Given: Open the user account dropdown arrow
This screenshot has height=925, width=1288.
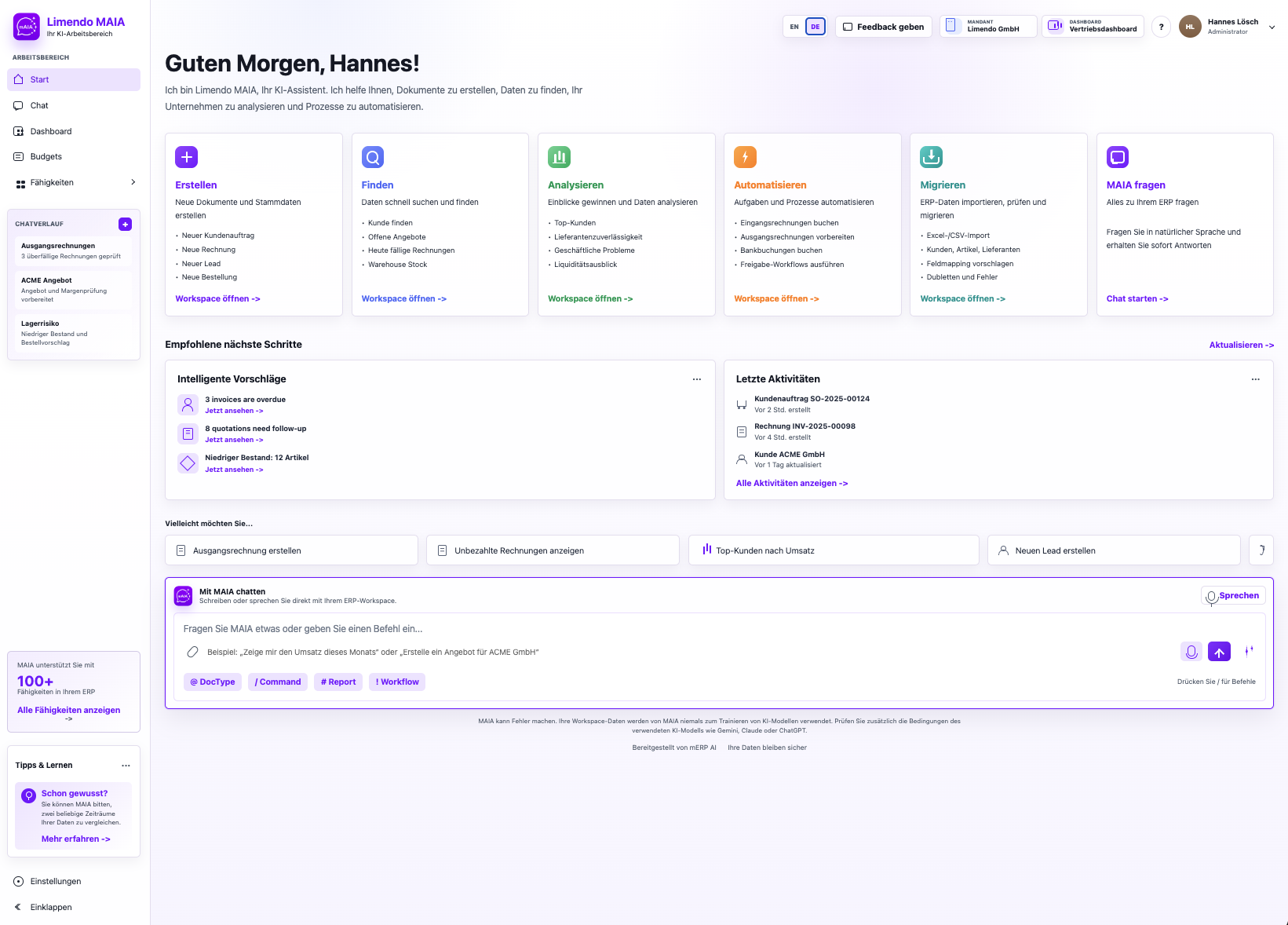Looking at the screenshot, I should coord(1272,27).
